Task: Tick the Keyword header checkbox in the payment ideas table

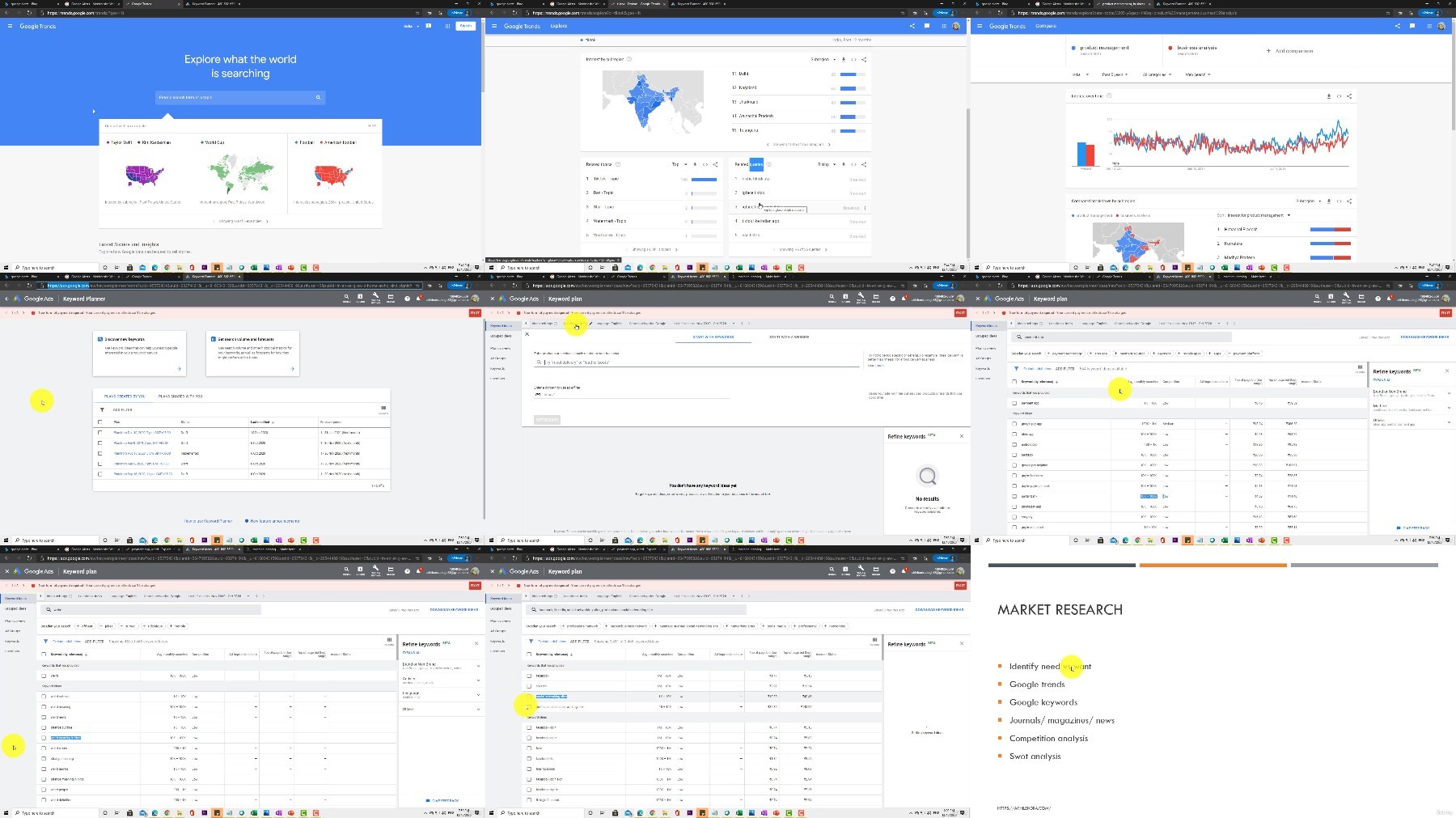Action: pyautogui.click(x=1014, y=381)
